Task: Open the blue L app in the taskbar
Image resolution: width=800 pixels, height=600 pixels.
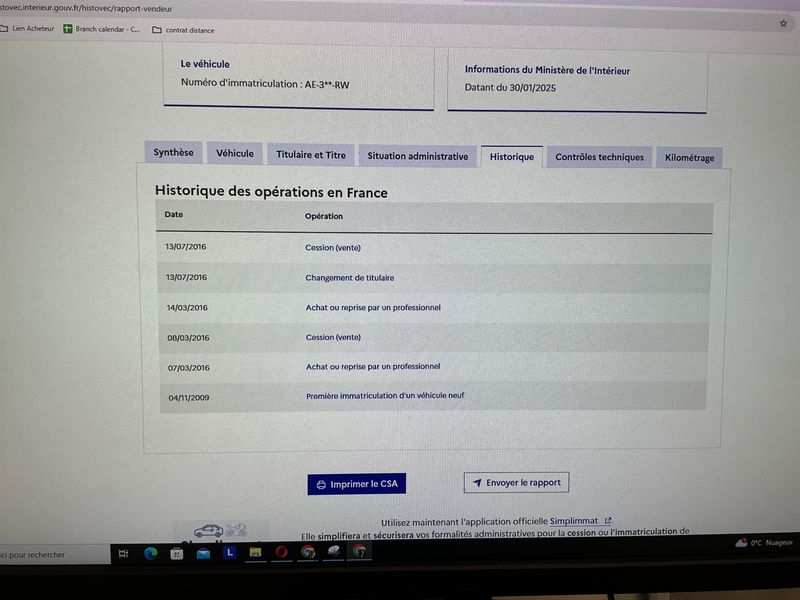Action: [230, 552]
